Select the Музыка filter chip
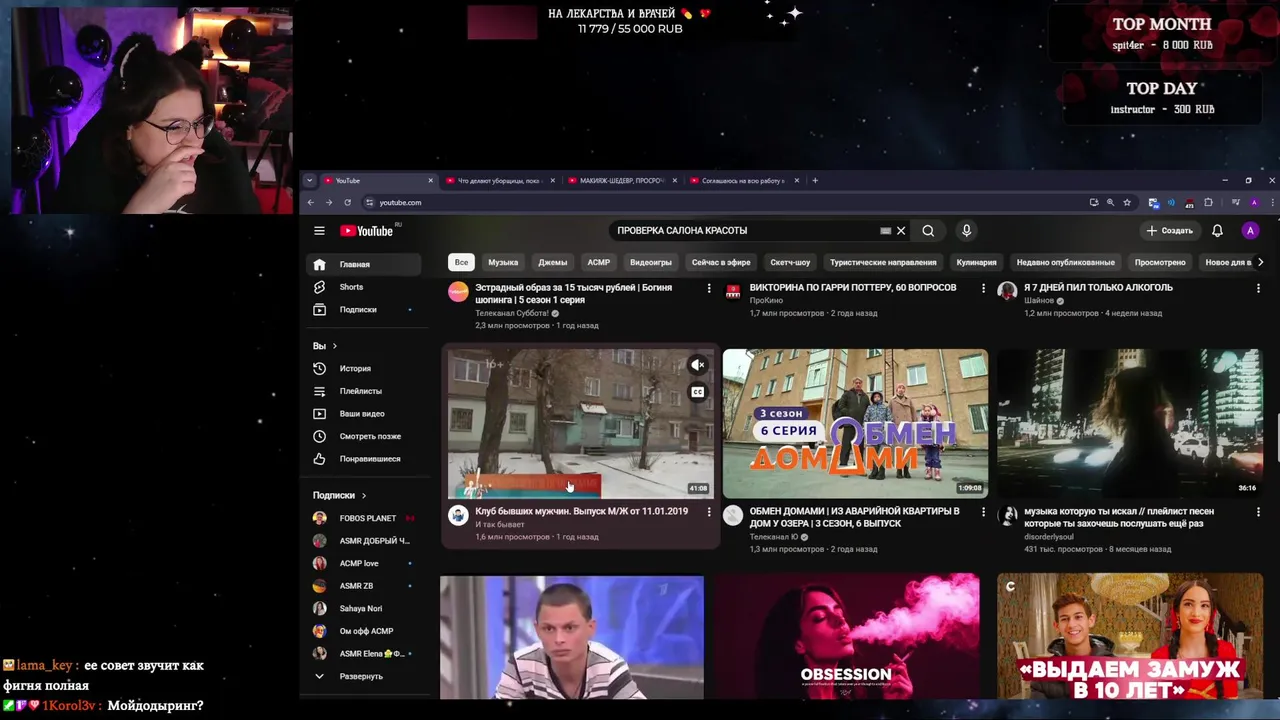The height and width of the screenshot is (720, 1280). pyautogui.click(x=503, y=262)
